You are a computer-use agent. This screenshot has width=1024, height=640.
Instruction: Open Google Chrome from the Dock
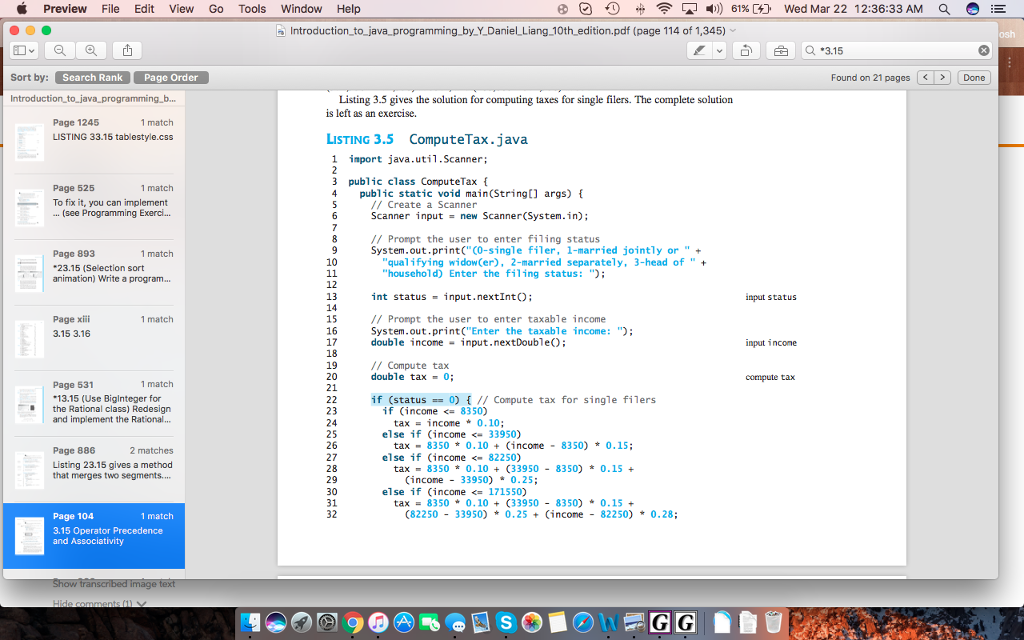(x=354, y=624)
